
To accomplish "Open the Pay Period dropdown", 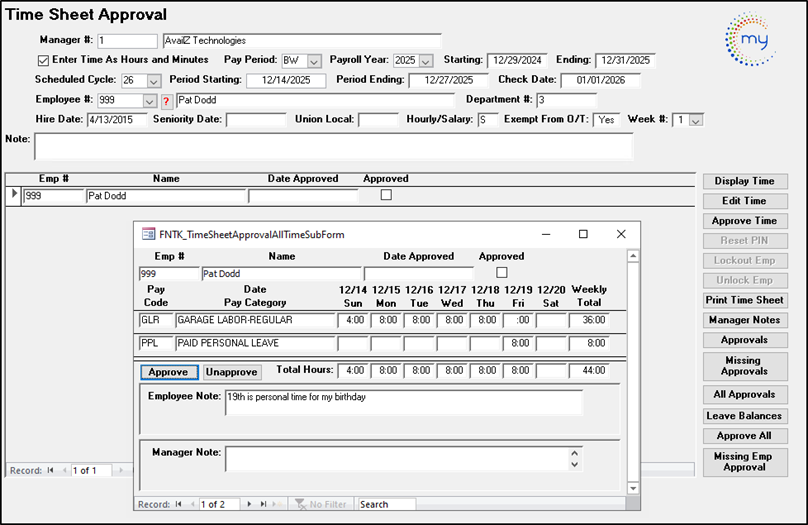I will 314,61.
